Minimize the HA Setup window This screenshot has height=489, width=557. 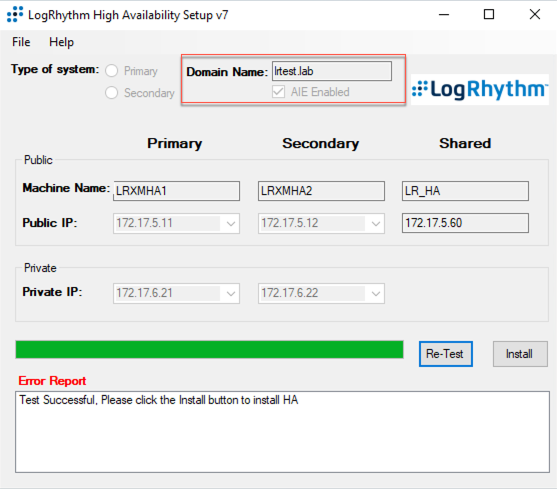[x=444, y=15]
